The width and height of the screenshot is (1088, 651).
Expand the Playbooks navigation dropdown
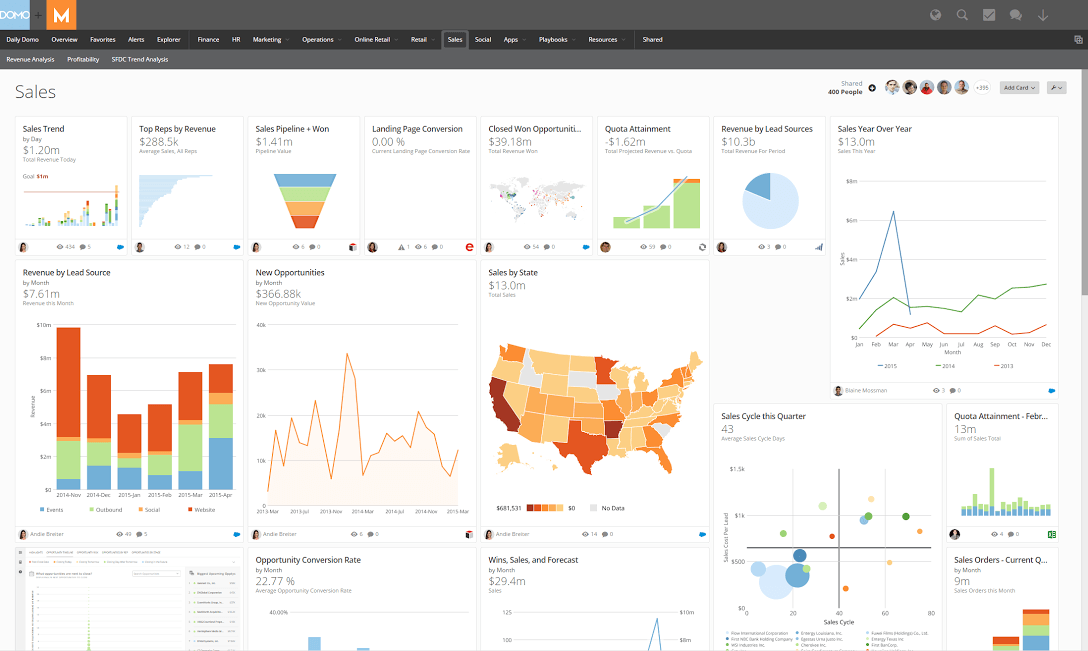(554, 39)
